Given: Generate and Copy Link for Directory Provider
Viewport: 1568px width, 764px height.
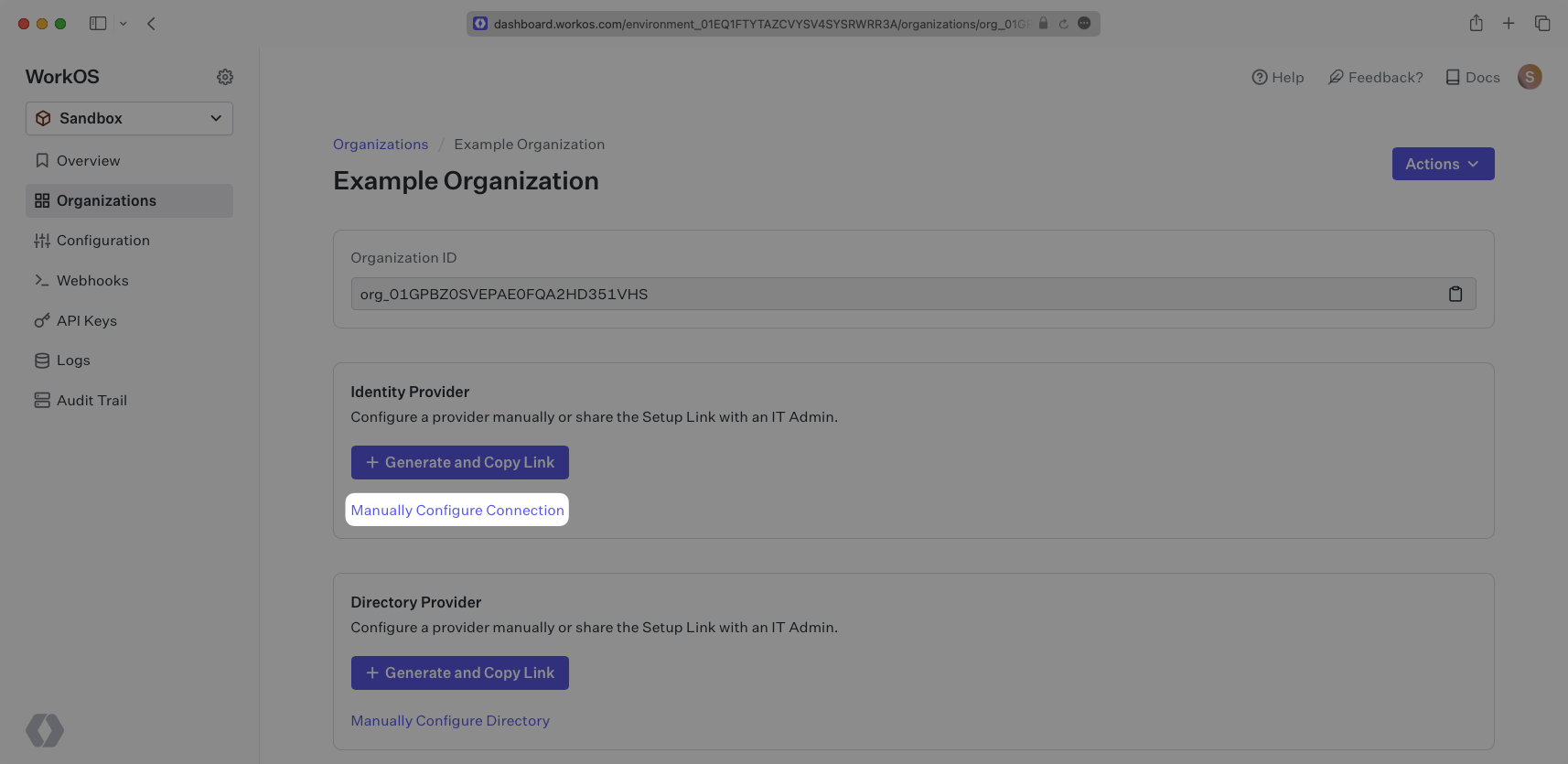Looking at the screenshot, I should click(x=459, y=673).
